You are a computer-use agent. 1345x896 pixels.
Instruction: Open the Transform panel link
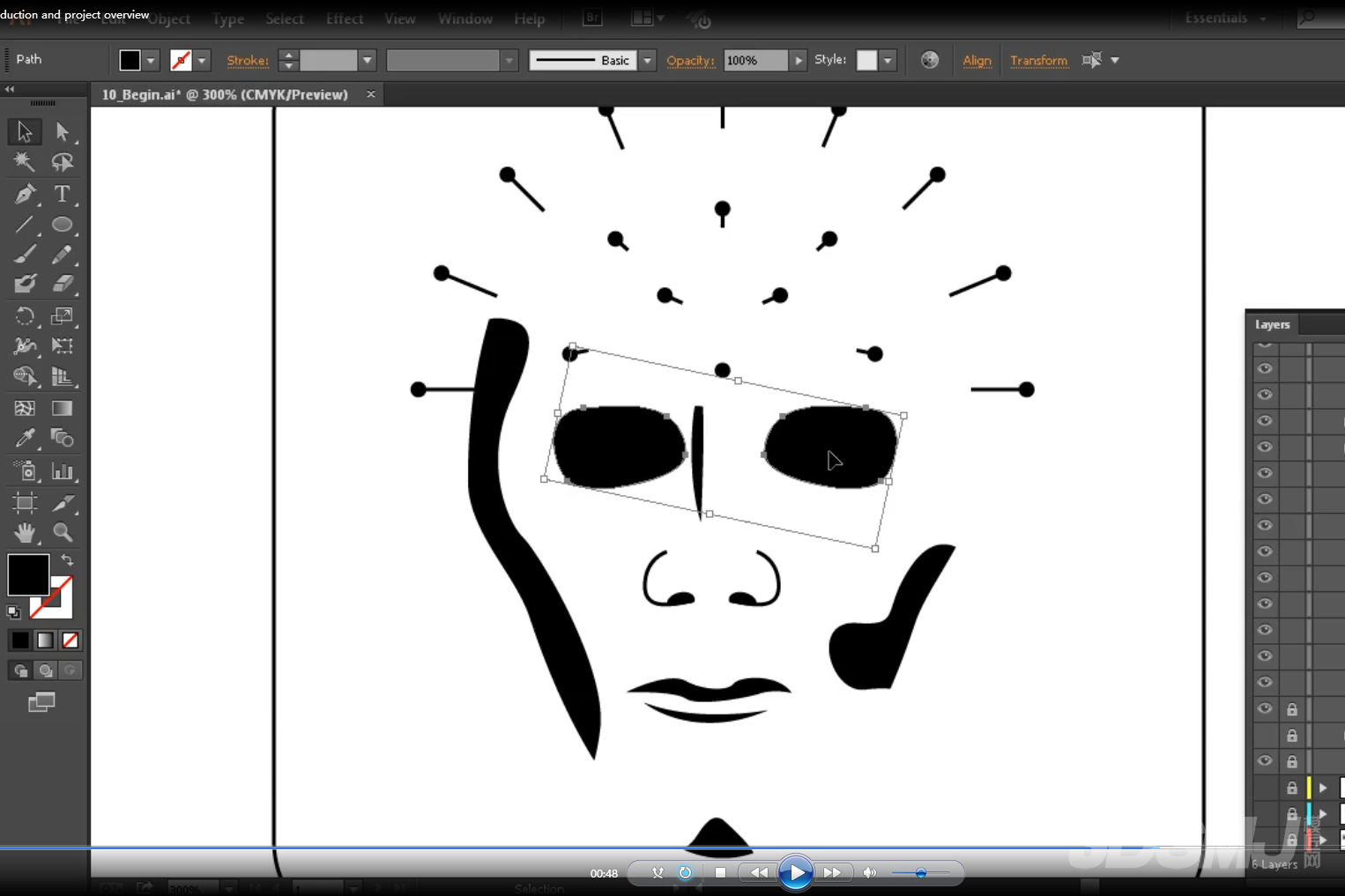click(x=1038, y=60)
